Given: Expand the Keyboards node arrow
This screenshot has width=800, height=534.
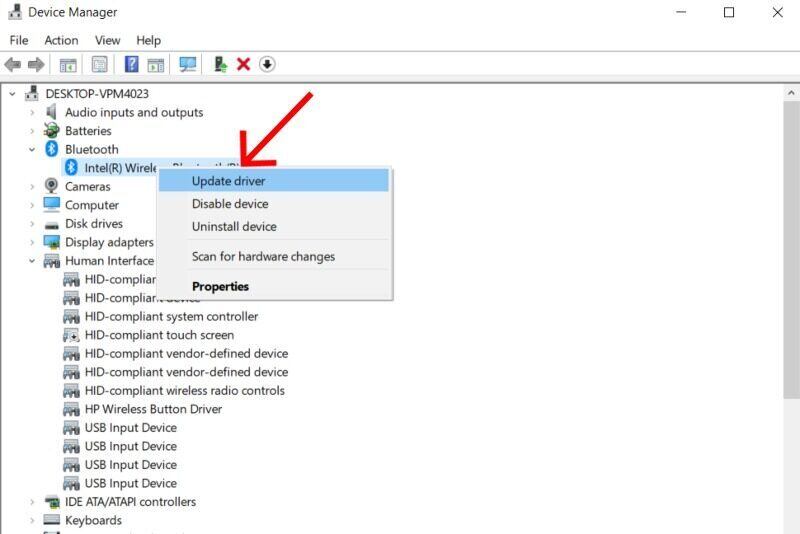Looking at the screenshot, I should [32, 520].
